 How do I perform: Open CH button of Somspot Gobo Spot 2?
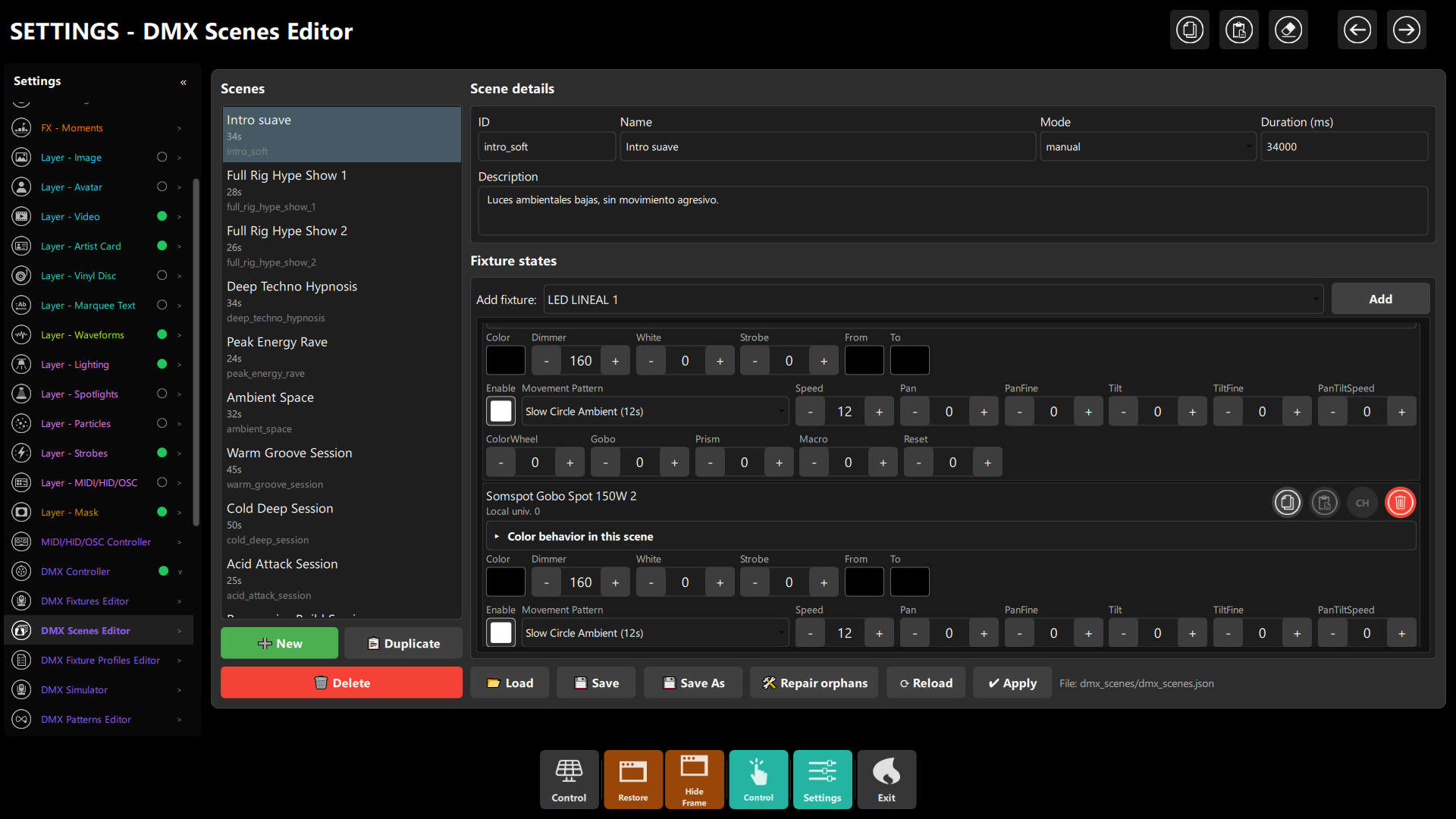[1363, 503]
